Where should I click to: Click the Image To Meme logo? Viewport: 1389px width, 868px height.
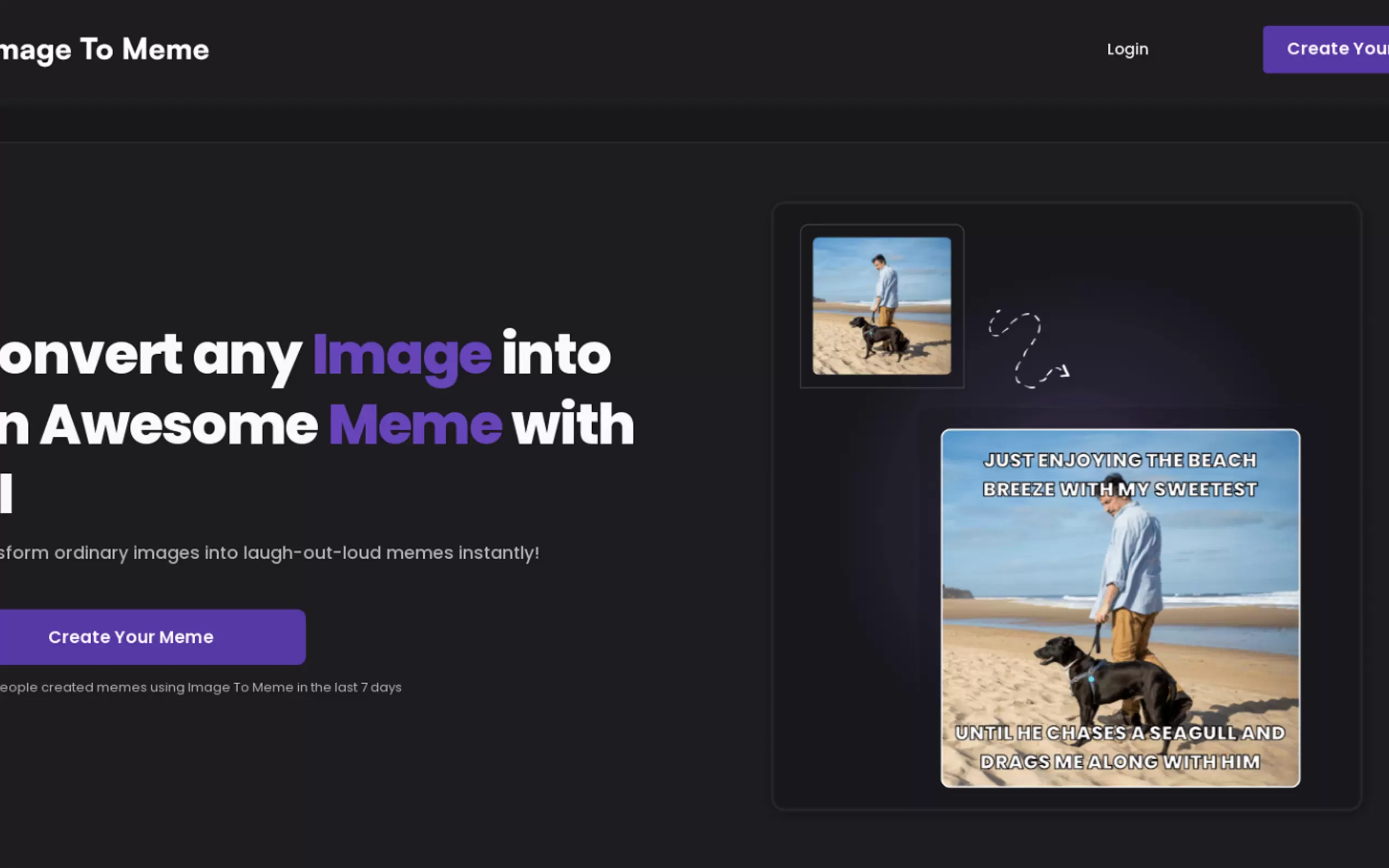(104, 50)
